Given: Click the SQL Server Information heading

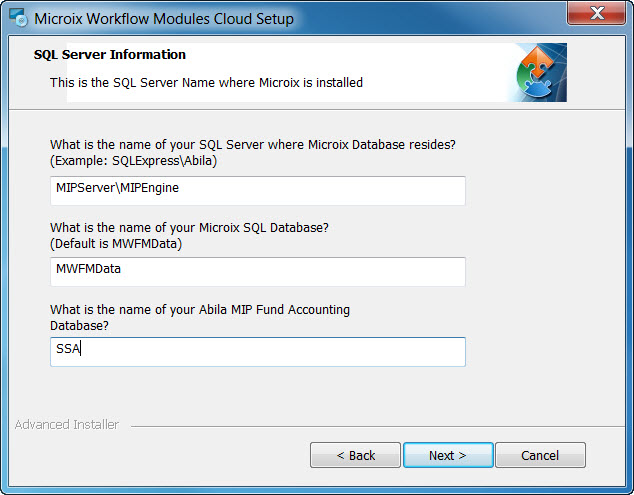Looking at the screenshot, I should click(110, 55).
